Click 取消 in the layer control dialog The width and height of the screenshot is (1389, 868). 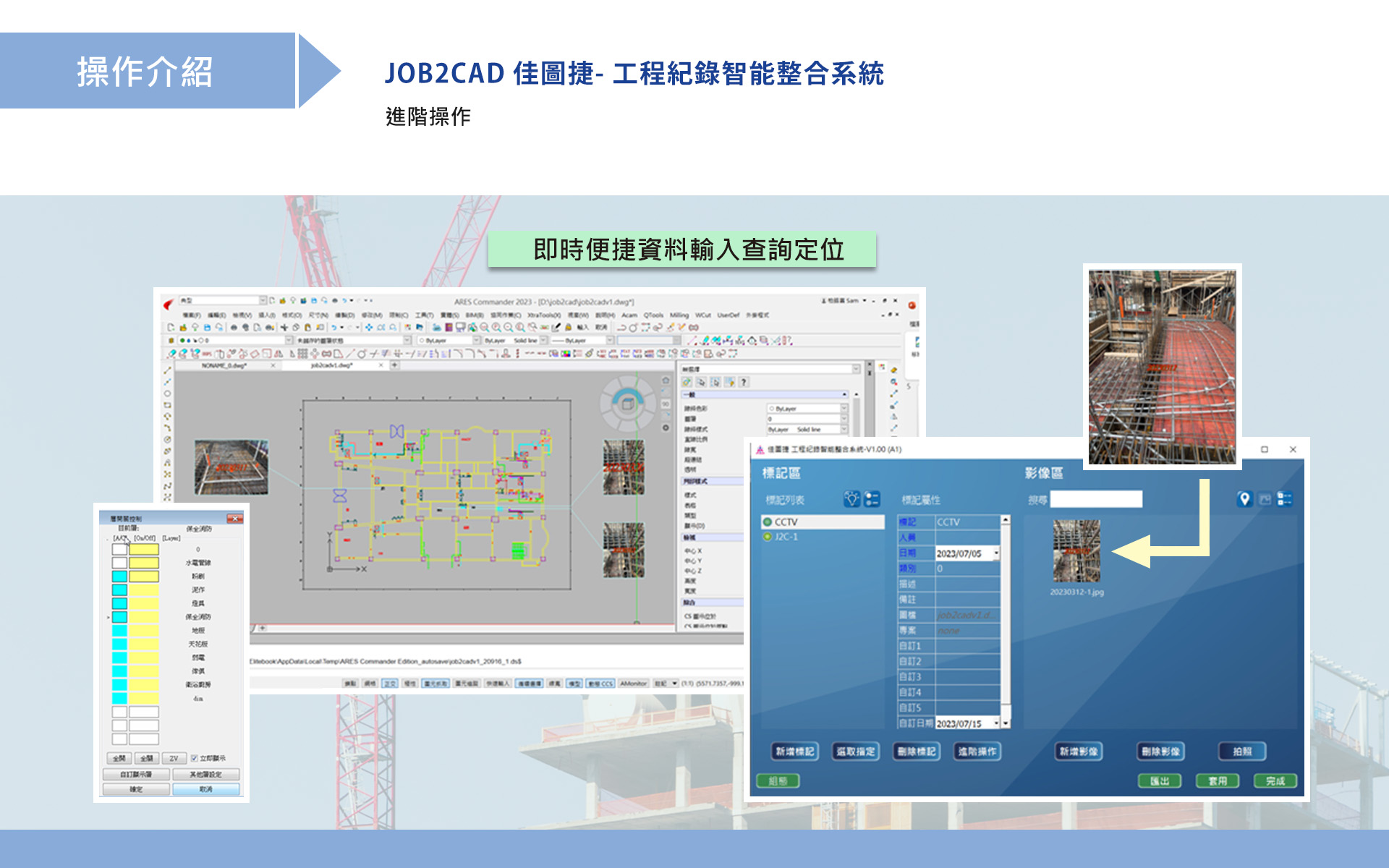tap(206, 789)
